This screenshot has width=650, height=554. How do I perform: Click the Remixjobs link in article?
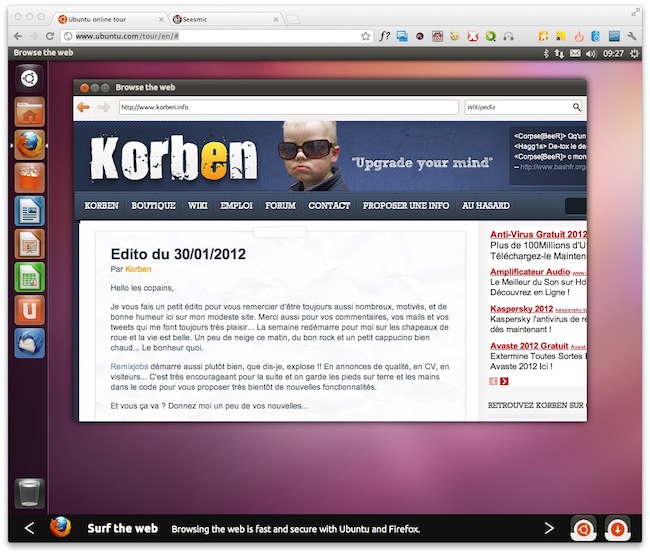point(129,367)
